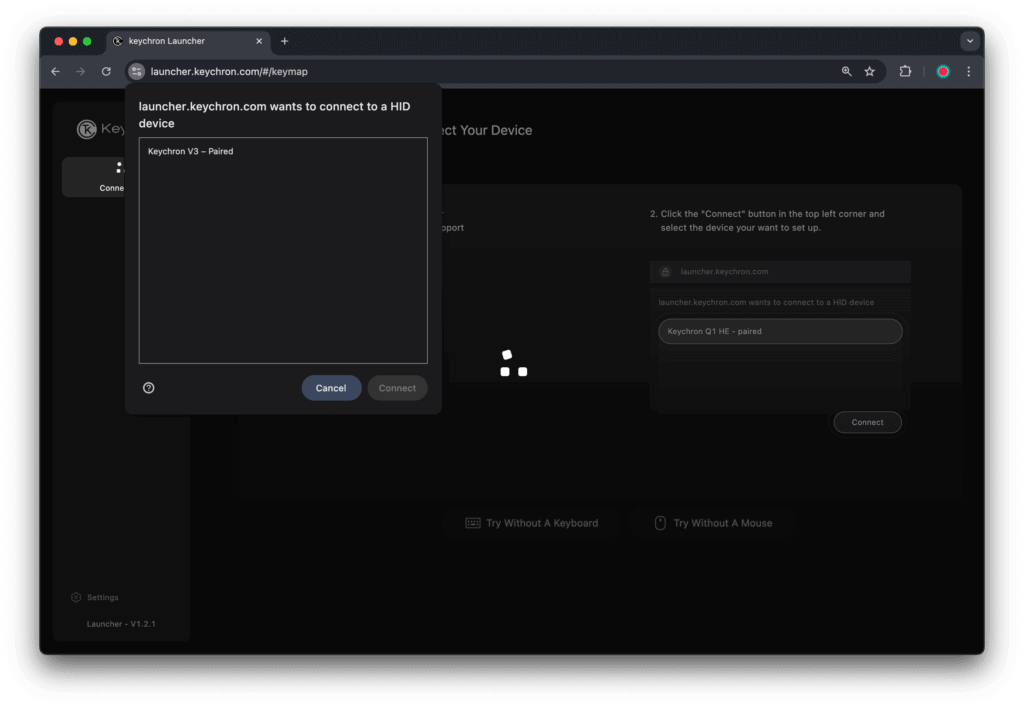Screen dimensions: 1024x707
Task: Click Launcher - V1.2.1 version text
Action: (121, 624)
